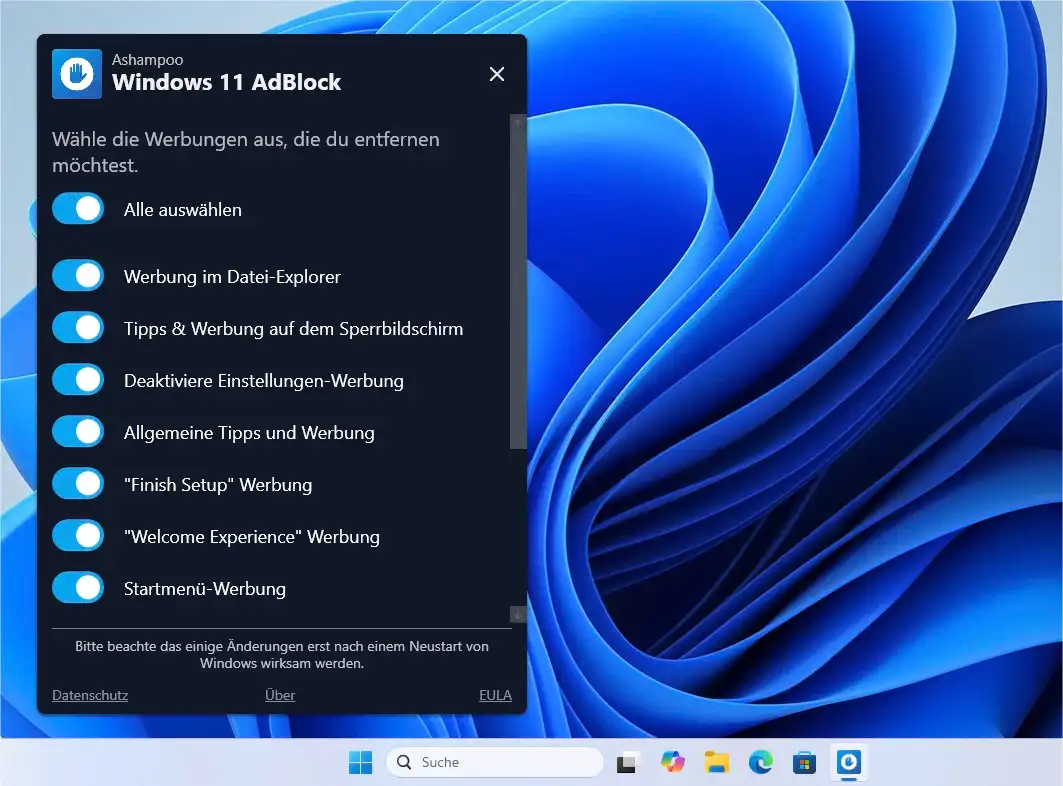This screenshot has width=1063, height=786.
Task: Toggle the Startmenü-Werbung switch
Action: coord(78,588)
